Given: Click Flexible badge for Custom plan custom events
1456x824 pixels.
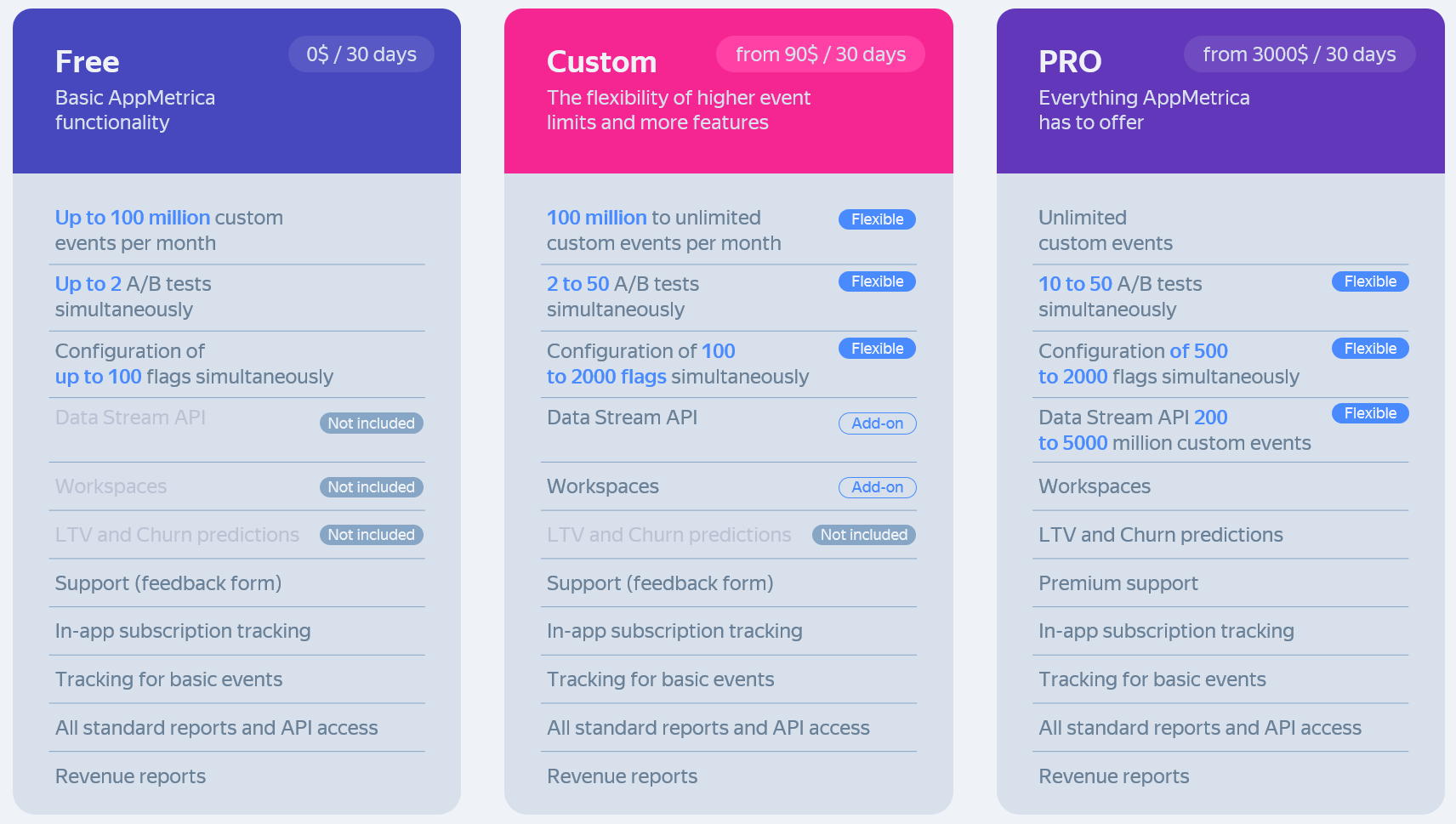Looking at the screenshot, I should [x=877, y=219].
